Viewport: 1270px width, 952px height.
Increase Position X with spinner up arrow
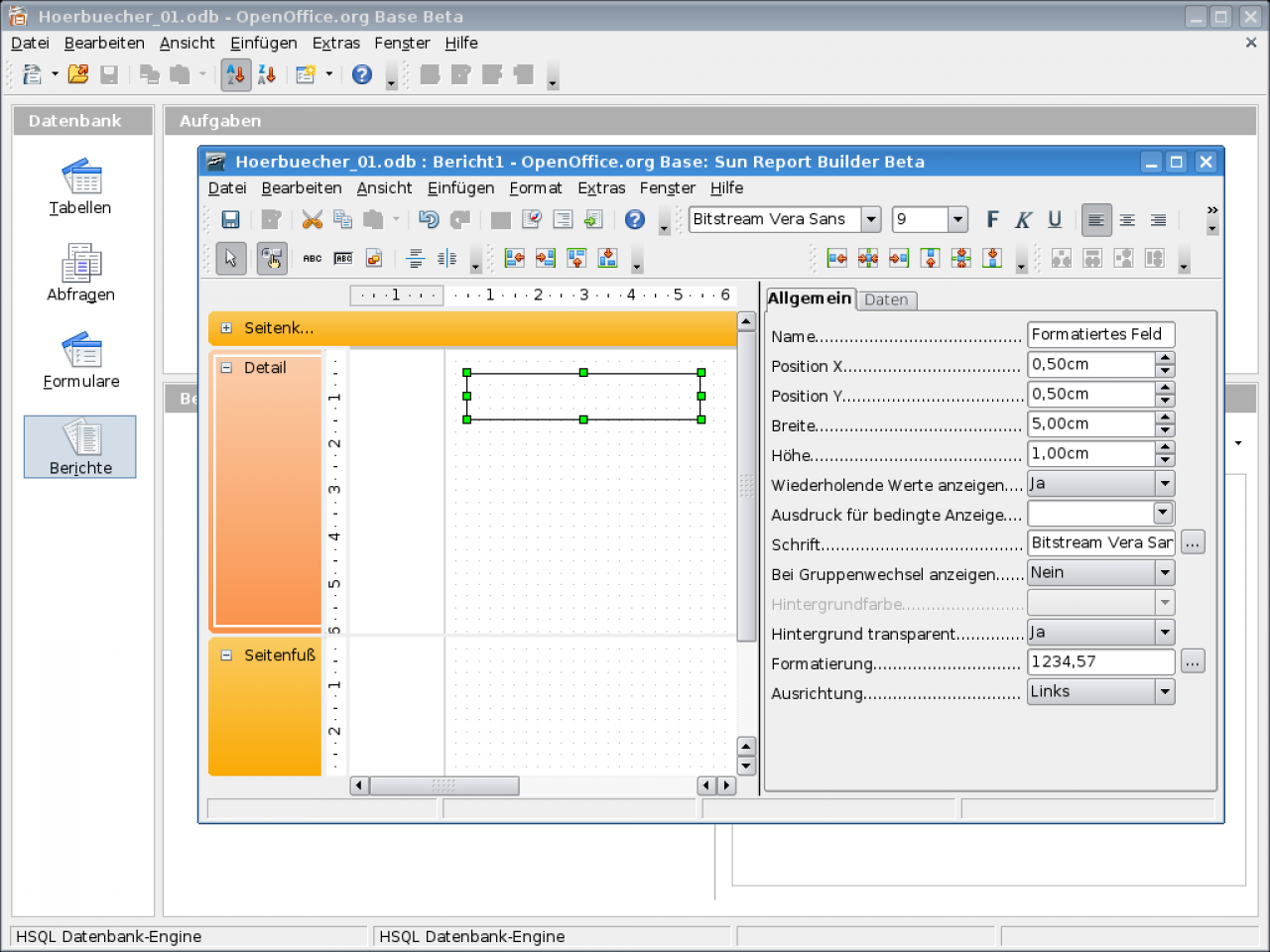1166,358
